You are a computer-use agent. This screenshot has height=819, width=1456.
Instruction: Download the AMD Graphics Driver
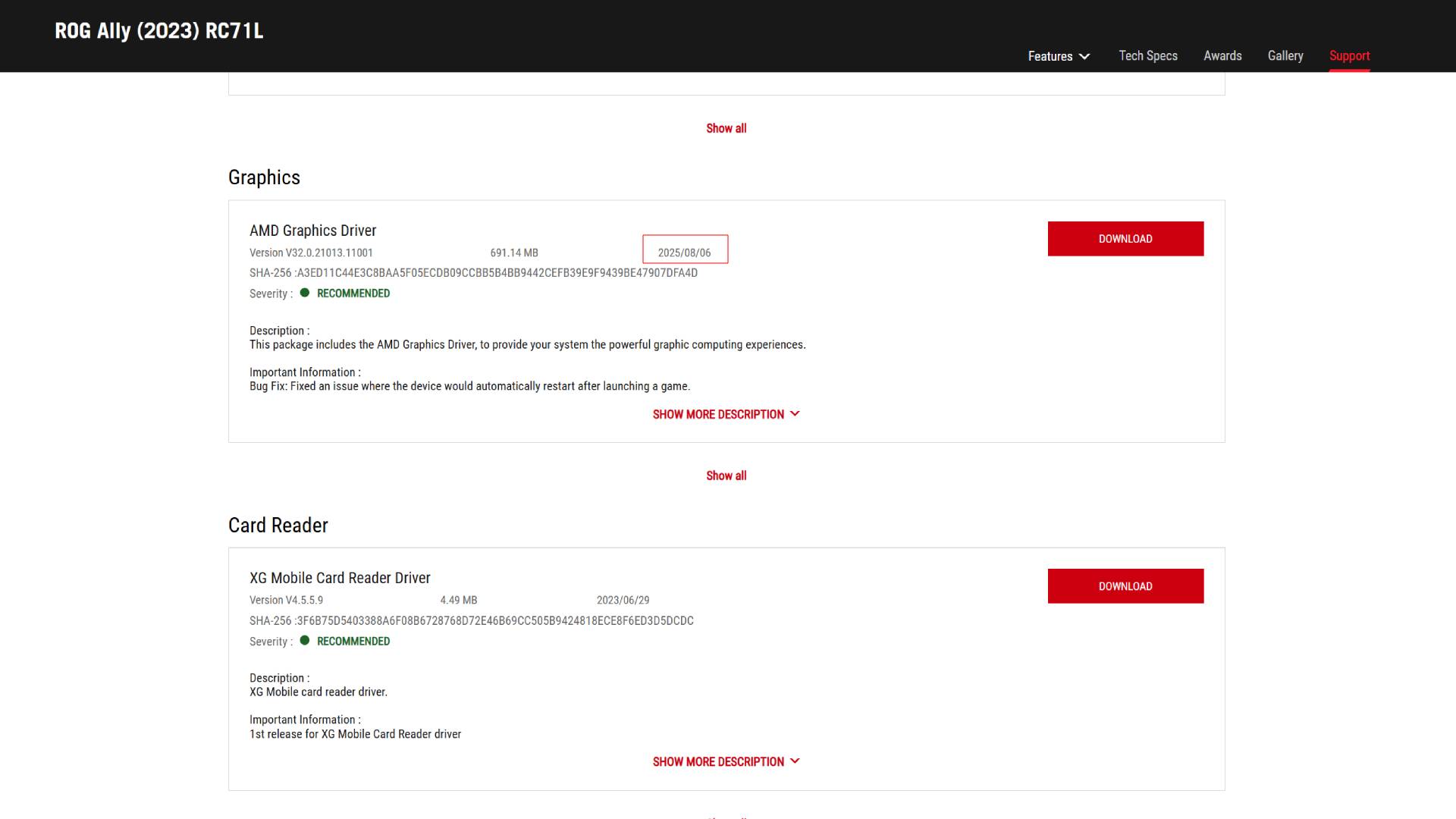(x=1125, y=238)
